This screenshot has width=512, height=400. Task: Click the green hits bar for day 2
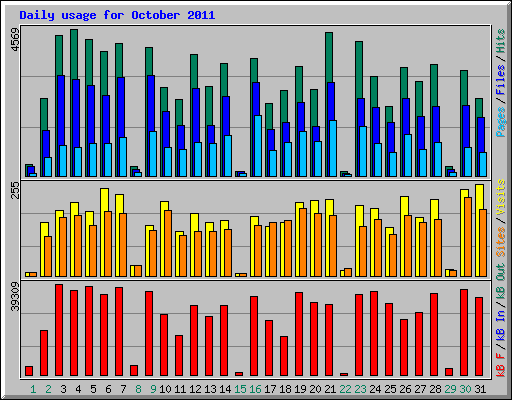(44, 114)
